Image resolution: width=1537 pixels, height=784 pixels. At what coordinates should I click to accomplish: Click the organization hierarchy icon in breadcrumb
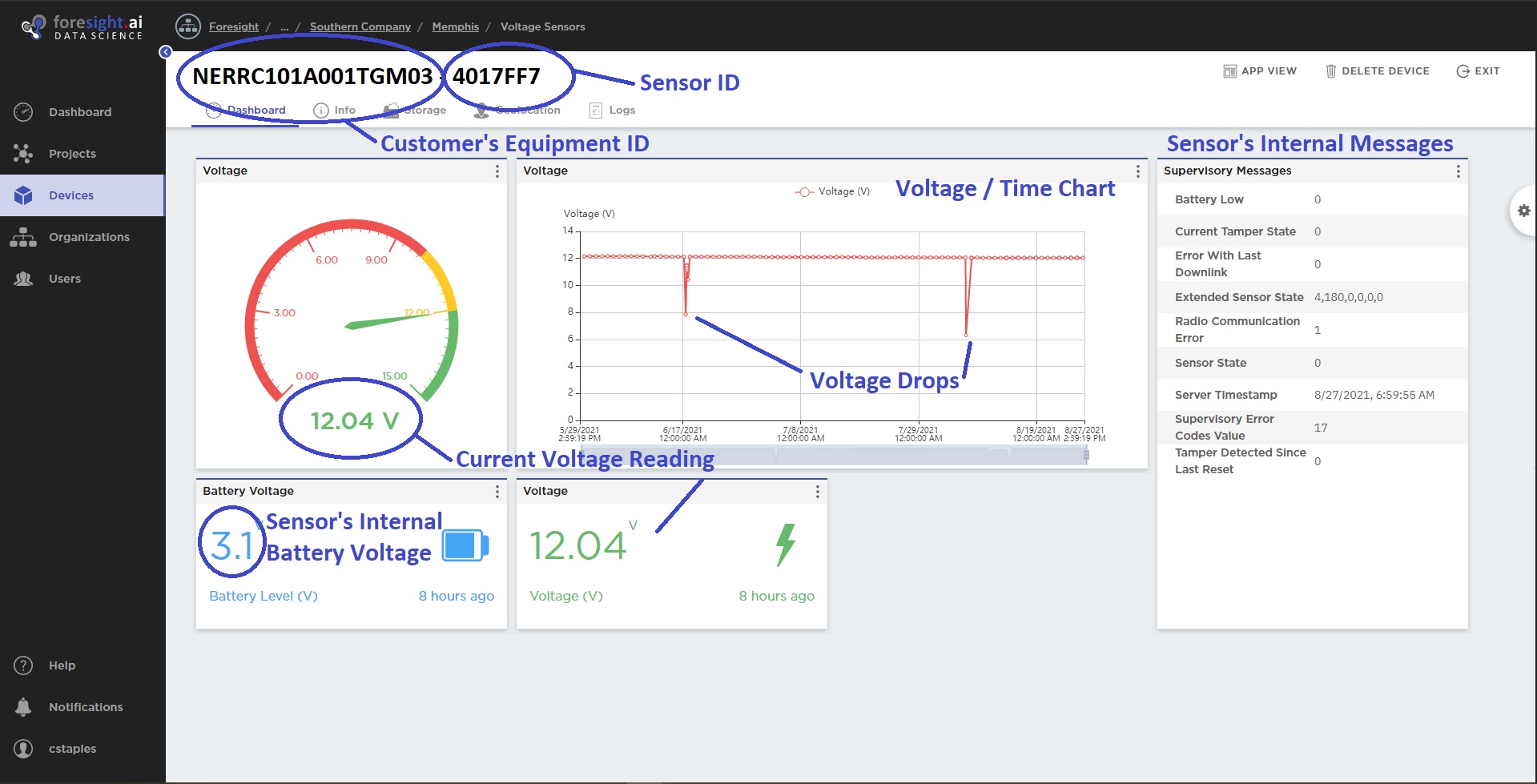188,26
